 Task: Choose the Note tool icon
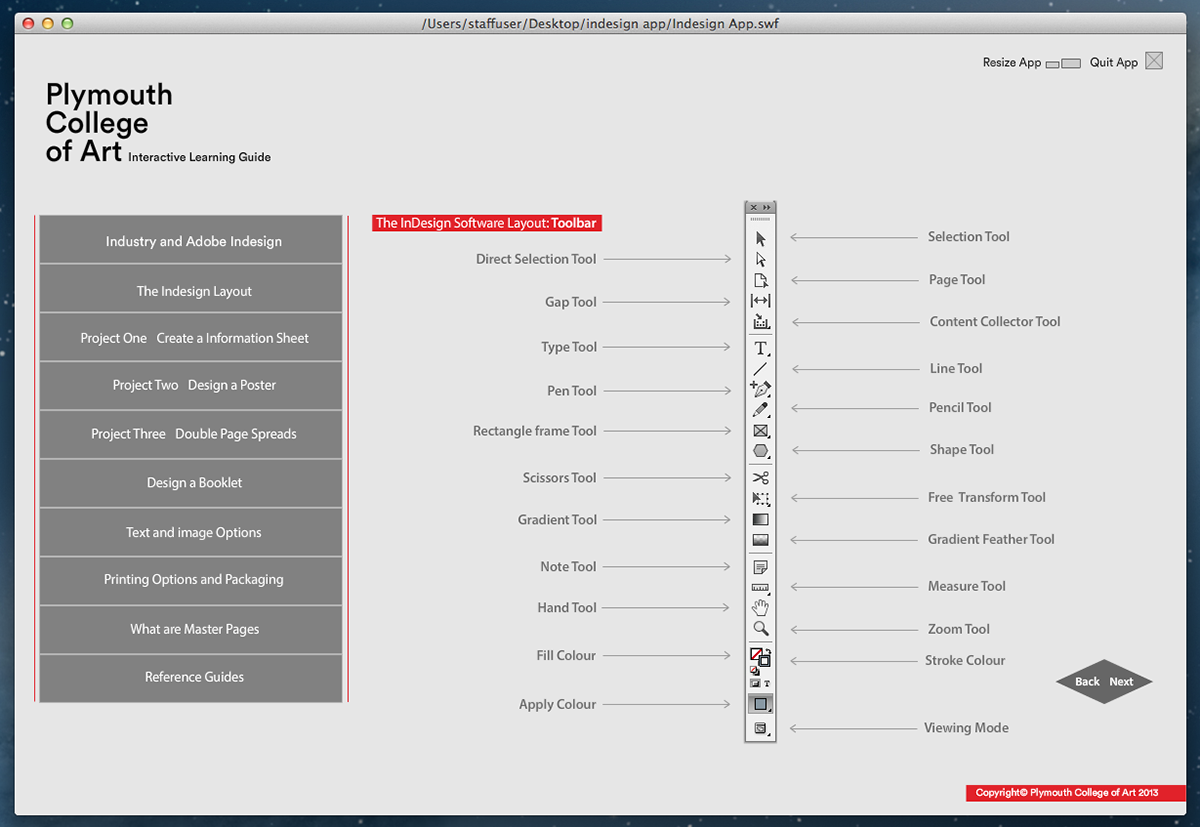point(761,567)
